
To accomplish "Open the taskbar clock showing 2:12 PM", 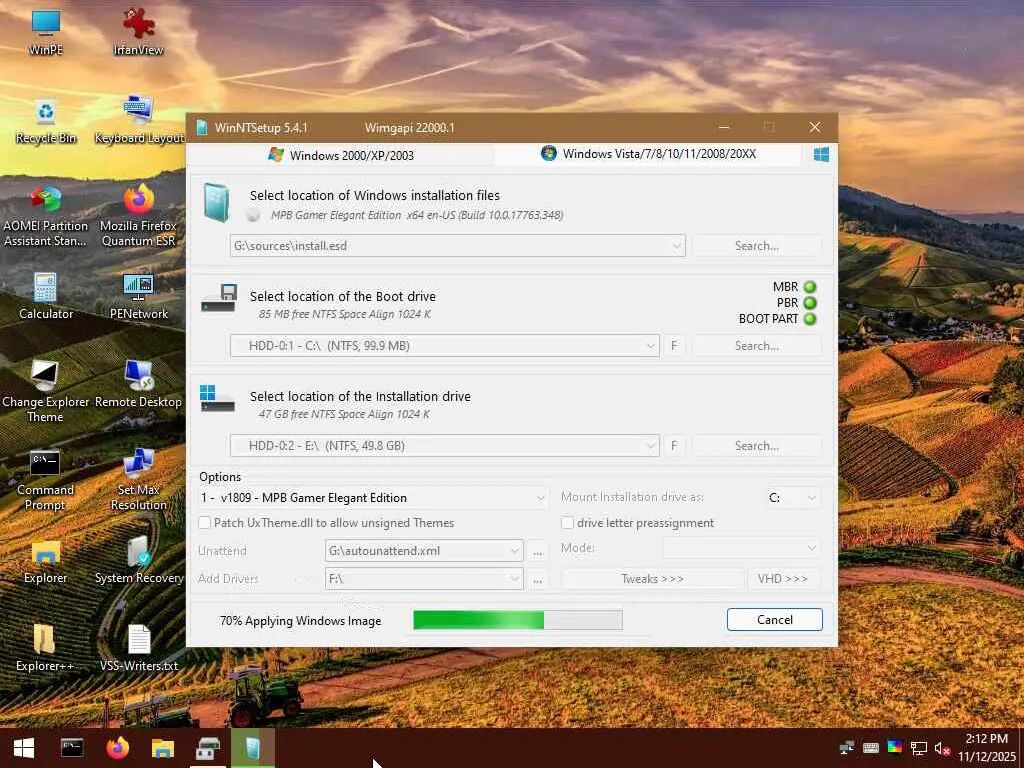I will click(987, 748).
